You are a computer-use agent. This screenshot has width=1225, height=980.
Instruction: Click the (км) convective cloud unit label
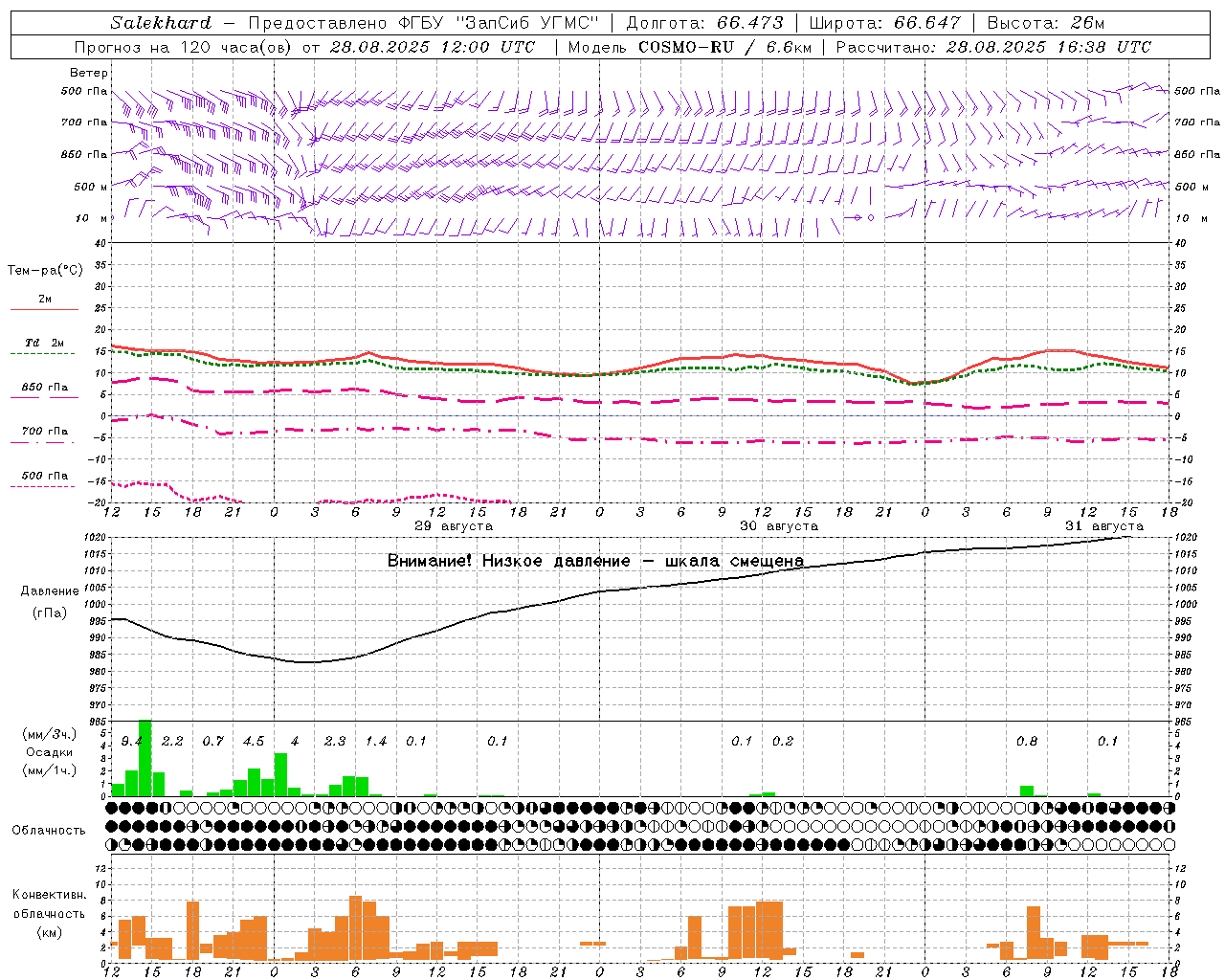(x=49, y=932)
